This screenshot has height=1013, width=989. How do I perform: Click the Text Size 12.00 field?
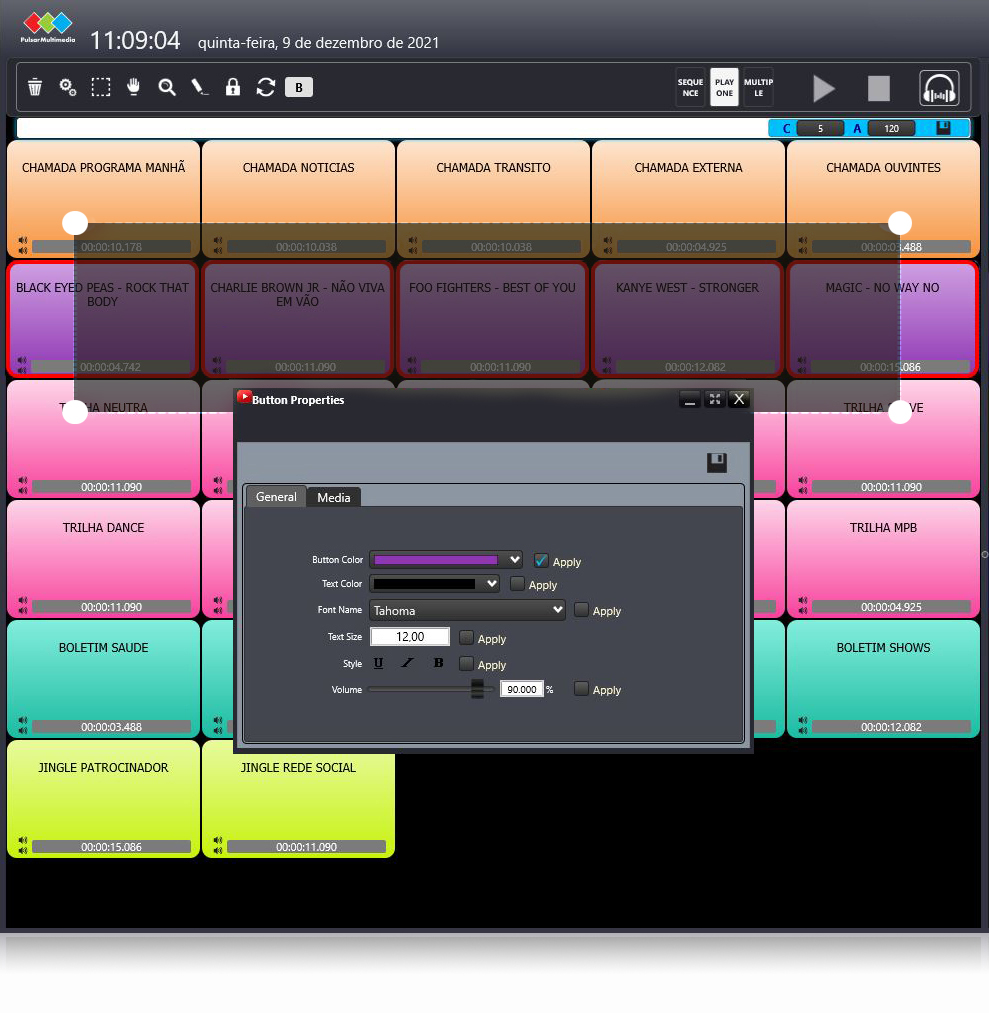[x=410, y=636]
